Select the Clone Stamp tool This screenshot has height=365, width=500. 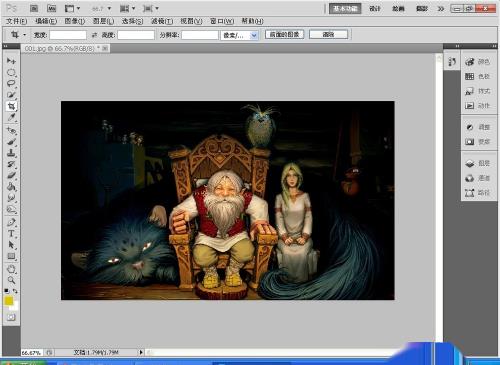(x=11, y=153)
